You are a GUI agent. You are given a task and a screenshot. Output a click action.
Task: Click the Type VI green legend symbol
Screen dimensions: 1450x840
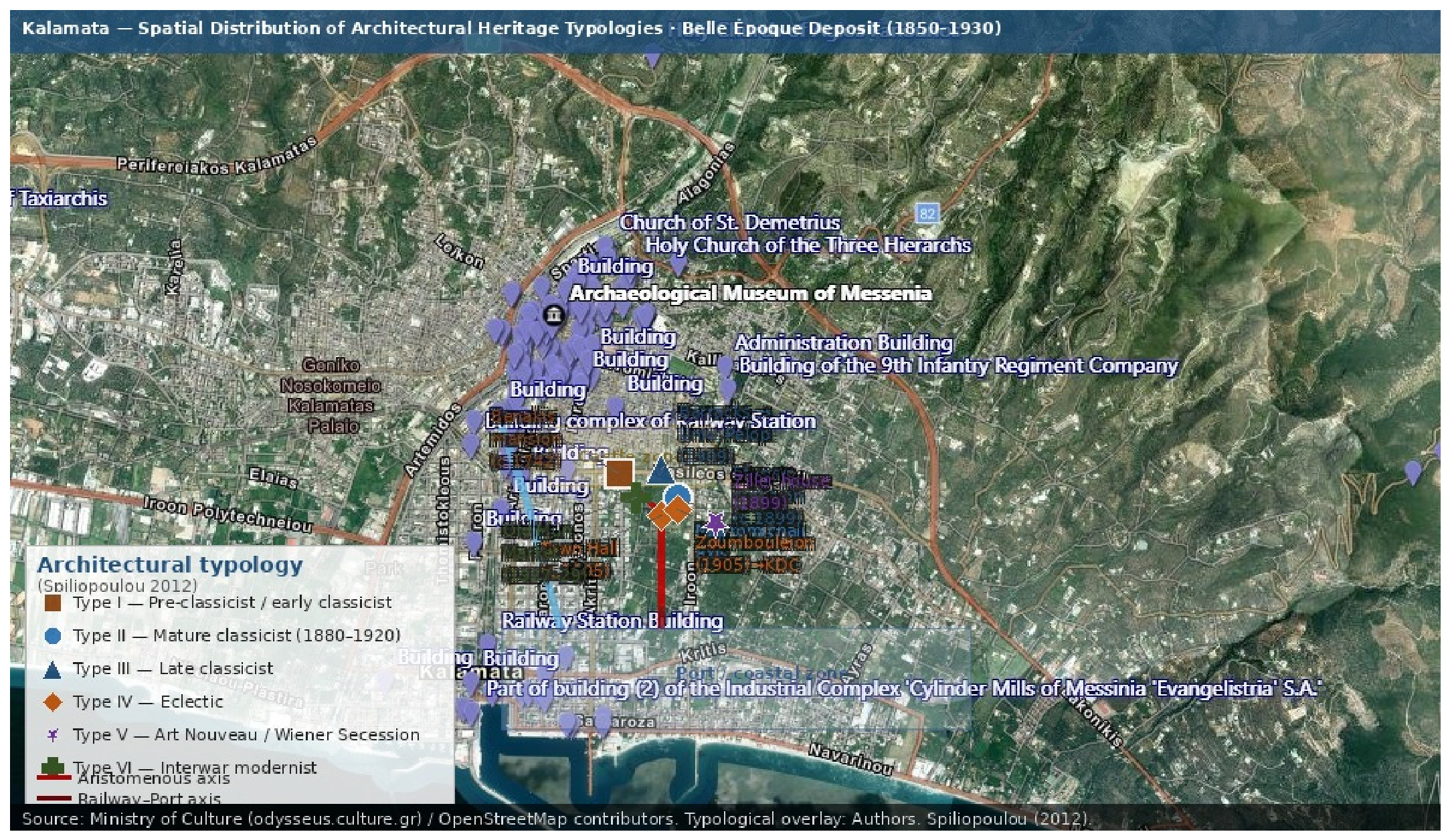(x=52, y=767)
